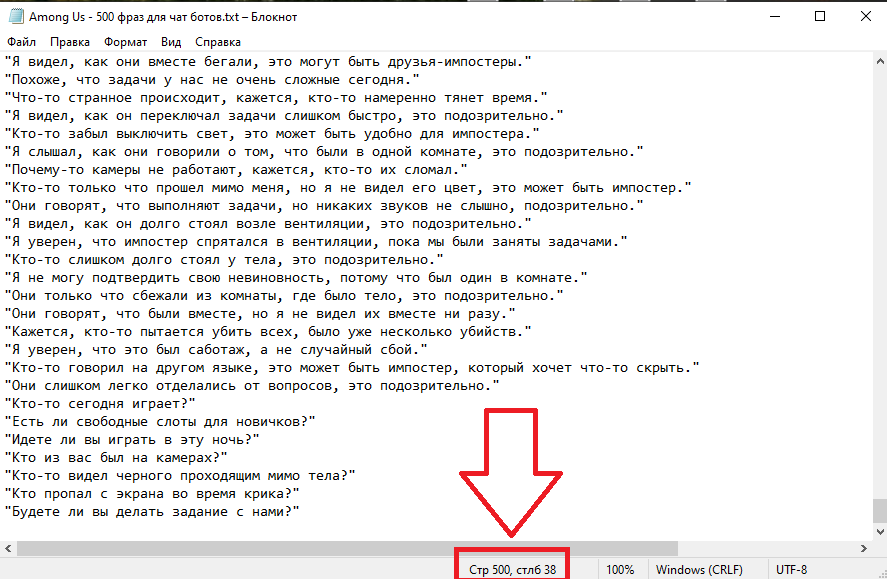This screenshot has width=887, height=579.
Task: Click the line 'Кажется, кто-то пытается убить всех'
Action: [x=268, y=331]
